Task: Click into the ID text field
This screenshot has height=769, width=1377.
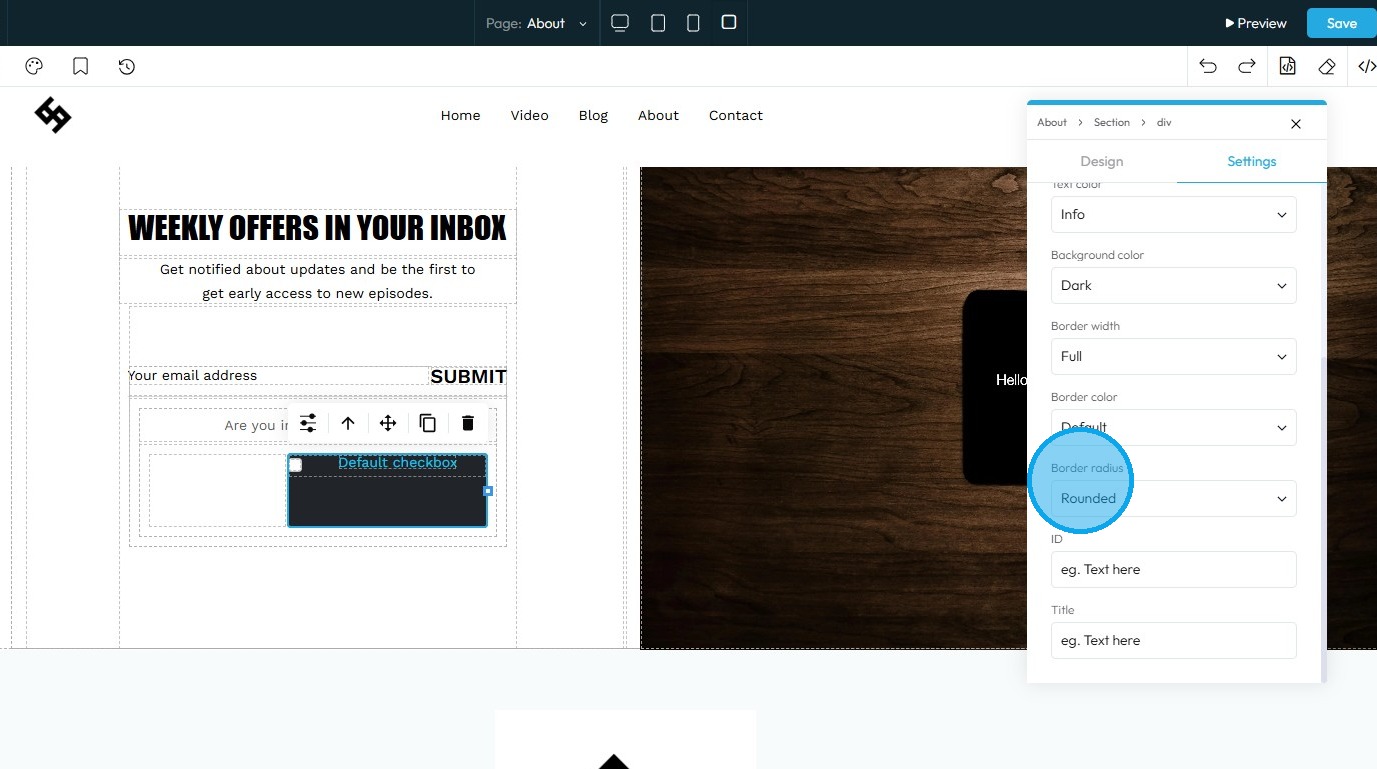Action: (1174, 570)
